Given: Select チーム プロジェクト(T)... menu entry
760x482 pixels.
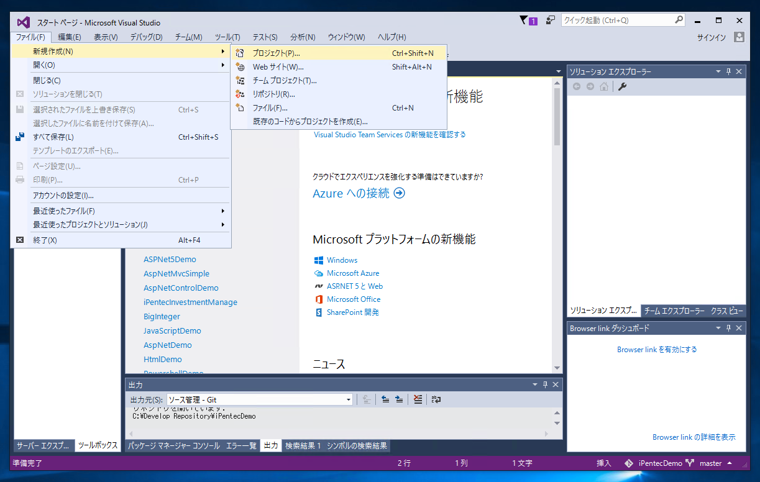Looking at the screenshot, I should pos(339,80).
